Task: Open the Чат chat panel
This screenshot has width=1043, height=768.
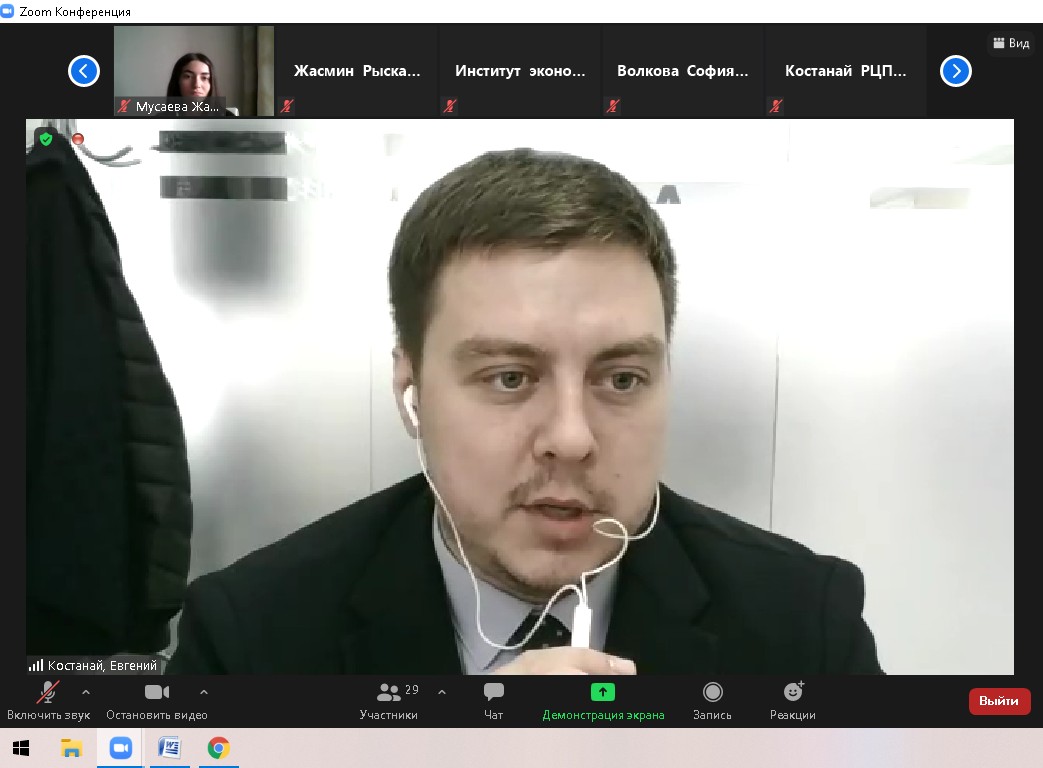Action: point(494,701)
